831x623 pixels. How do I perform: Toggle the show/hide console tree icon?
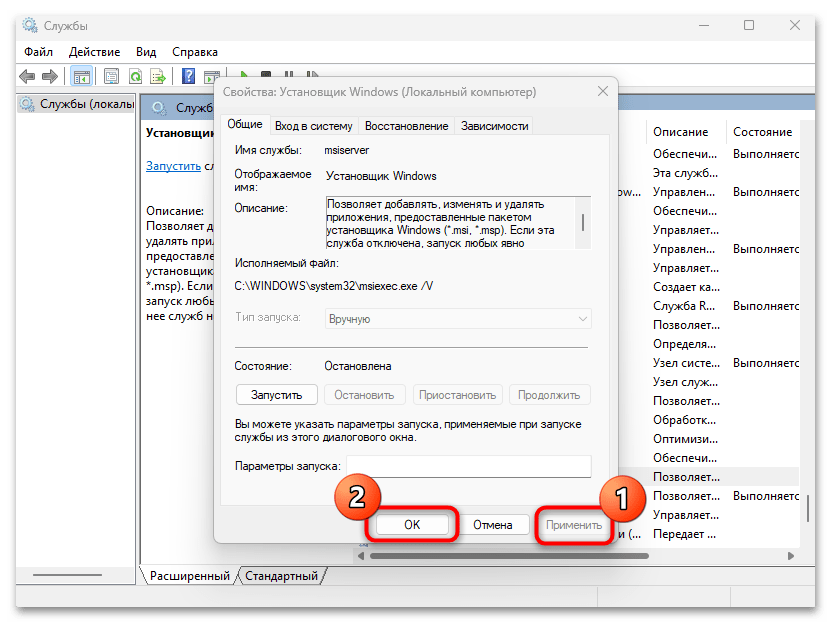tap(82, 77)
